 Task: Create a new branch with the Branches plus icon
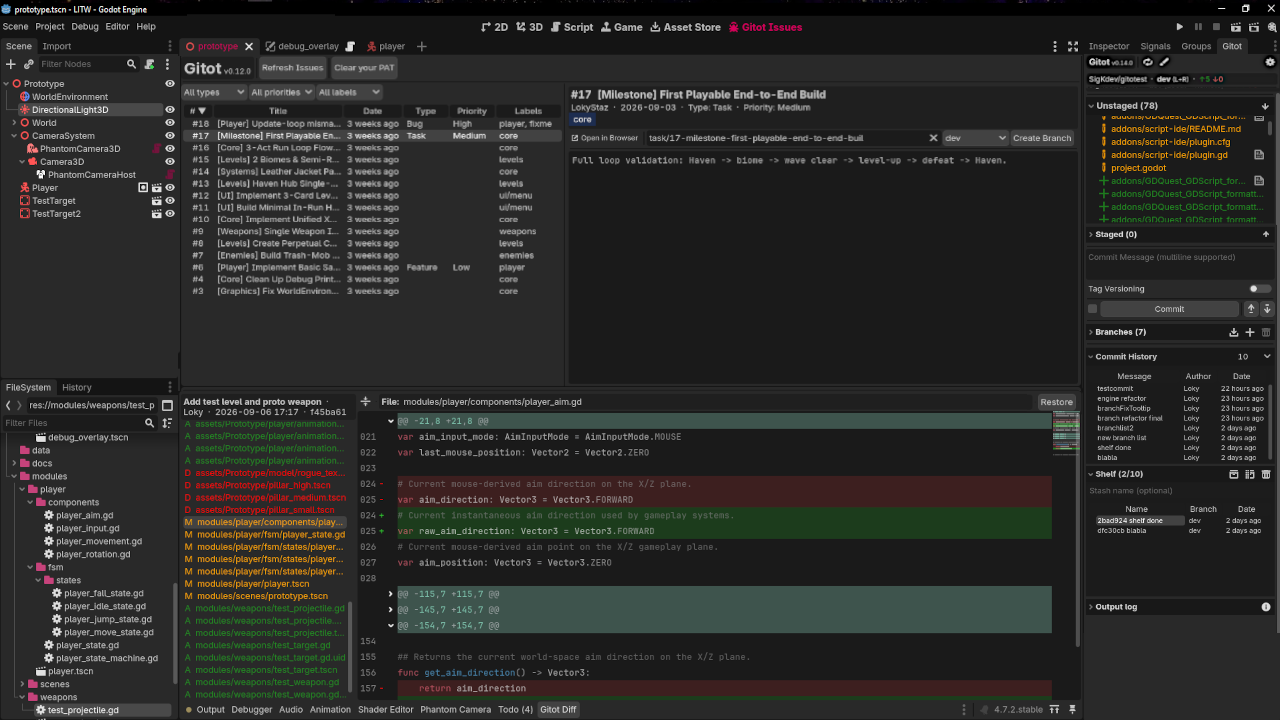coord(1250,332)
